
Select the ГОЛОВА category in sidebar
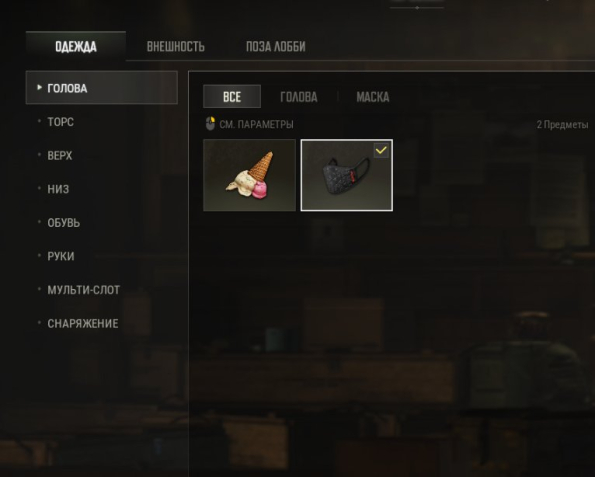tap(102, 88)
